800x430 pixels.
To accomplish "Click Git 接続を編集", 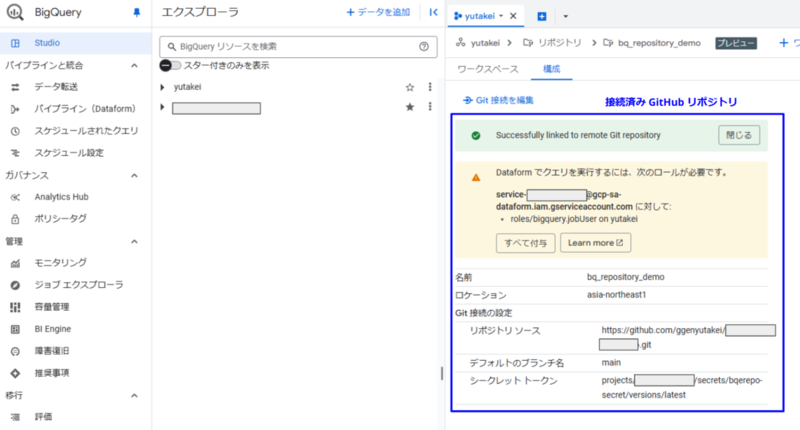I will pos(498,100).
